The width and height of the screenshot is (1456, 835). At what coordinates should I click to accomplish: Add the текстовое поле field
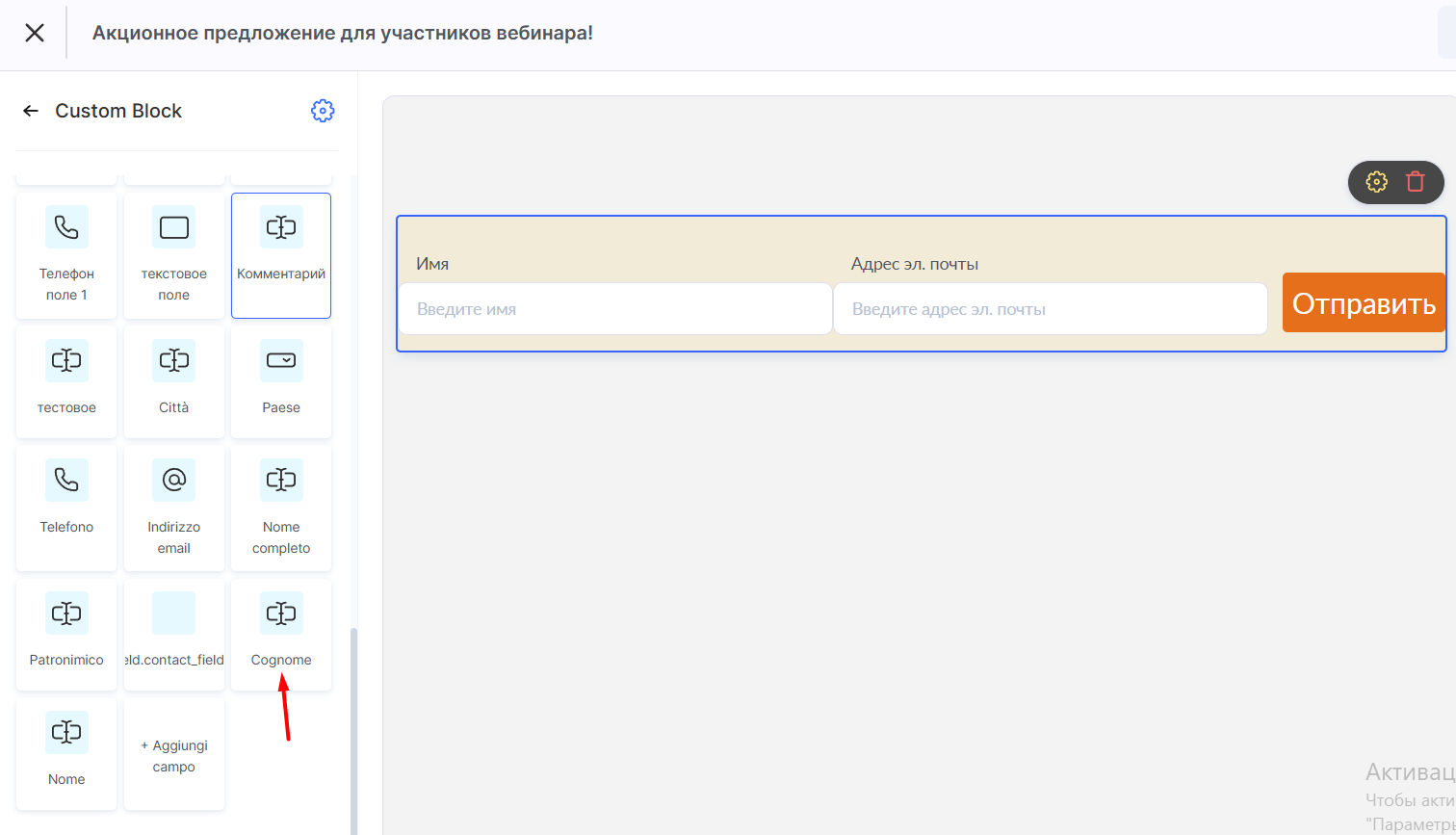[x=174, y=255]
